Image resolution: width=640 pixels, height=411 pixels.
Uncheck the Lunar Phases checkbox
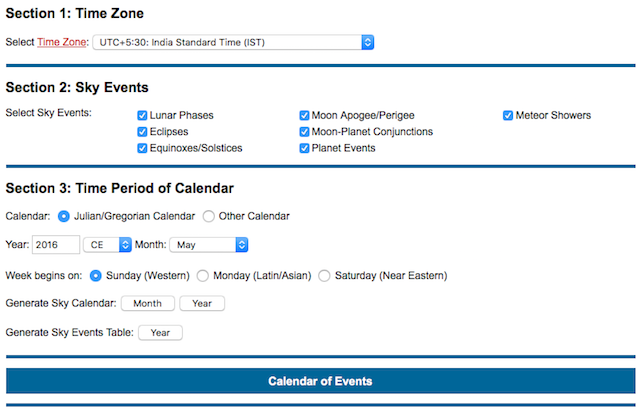point(142,116)
